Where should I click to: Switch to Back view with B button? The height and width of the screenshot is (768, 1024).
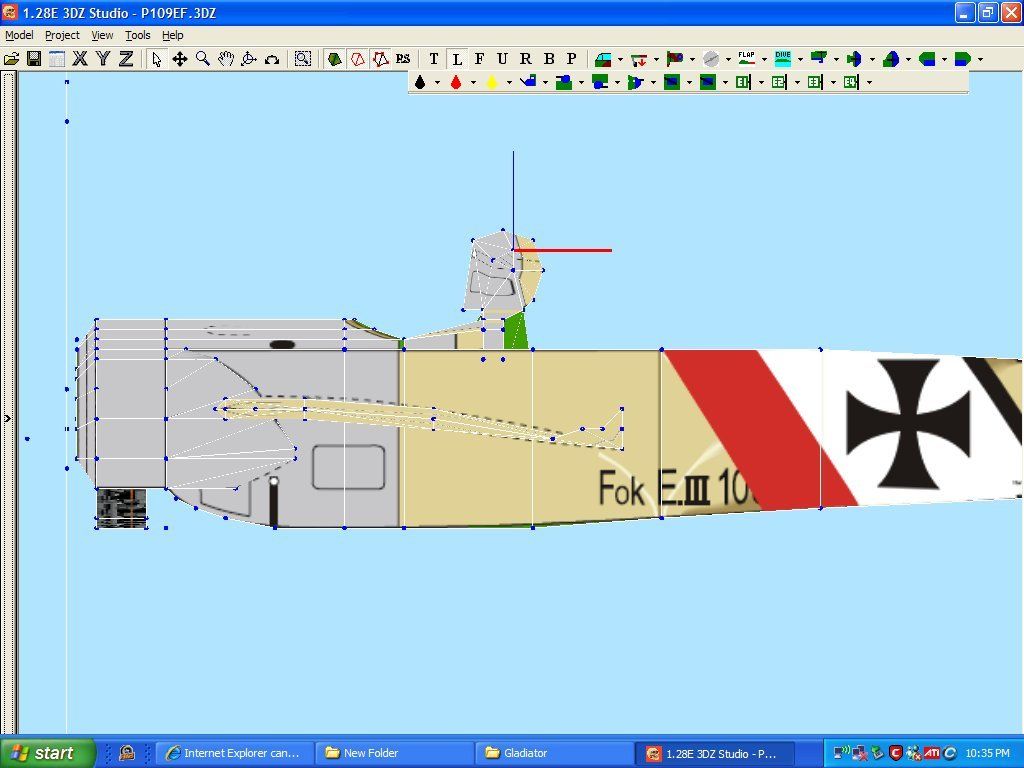[x=549, y=59]
